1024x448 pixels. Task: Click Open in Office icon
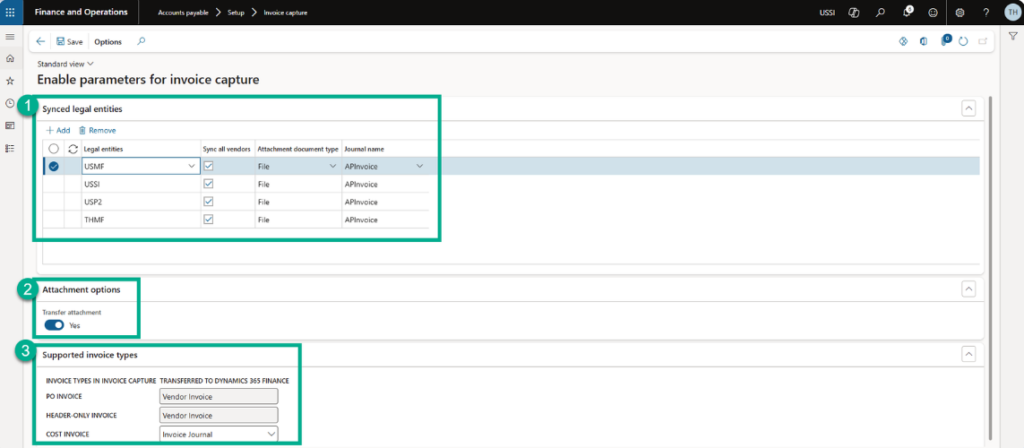point(924,41)
